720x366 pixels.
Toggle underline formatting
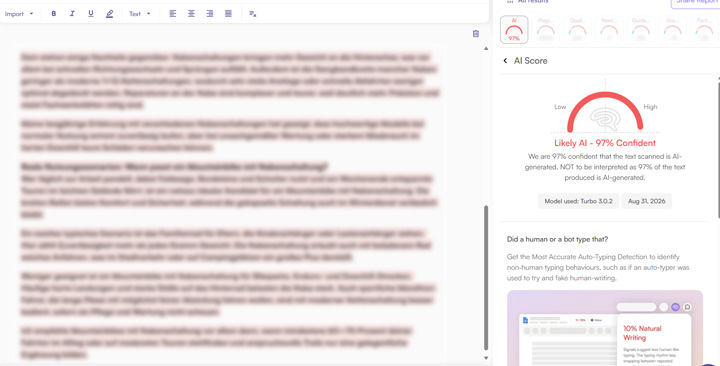point(90,14)
